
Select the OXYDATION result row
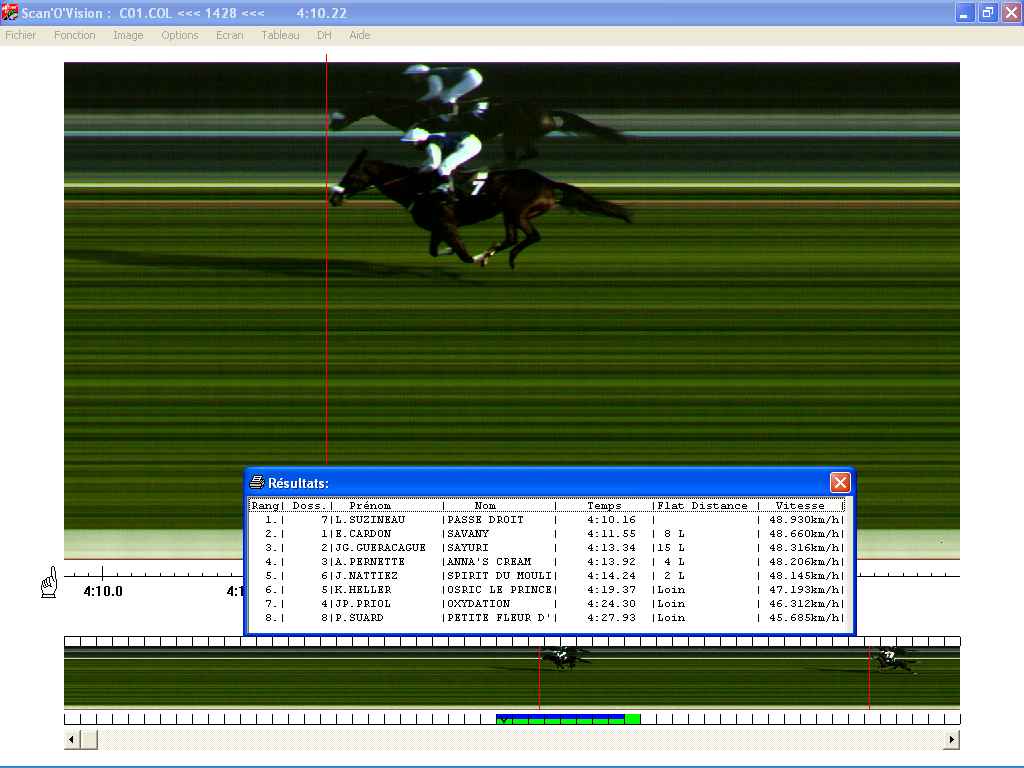pyautogui.click(x=547, y=603)
